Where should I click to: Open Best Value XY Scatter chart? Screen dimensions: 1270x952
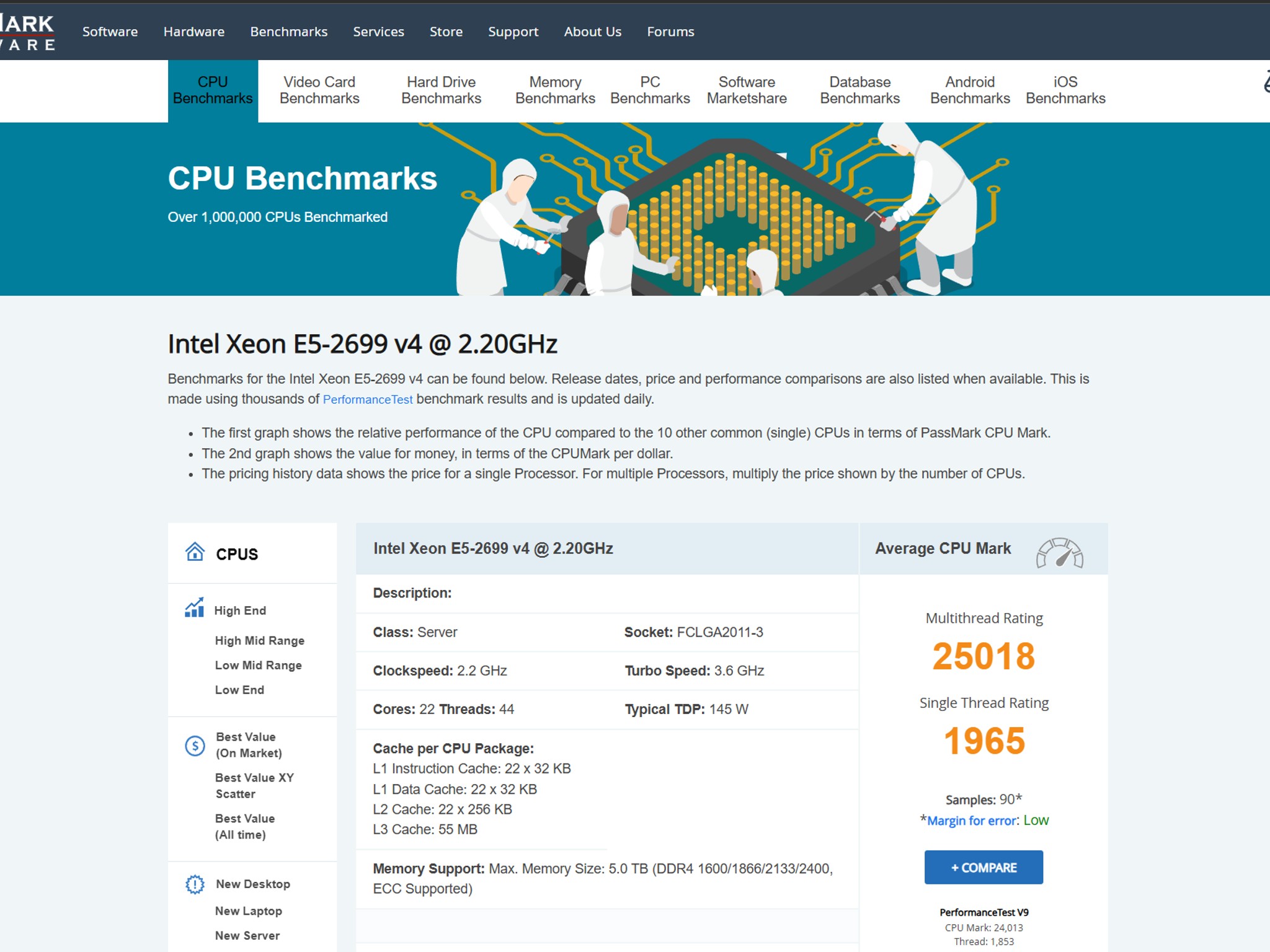(x=254, y=786)
